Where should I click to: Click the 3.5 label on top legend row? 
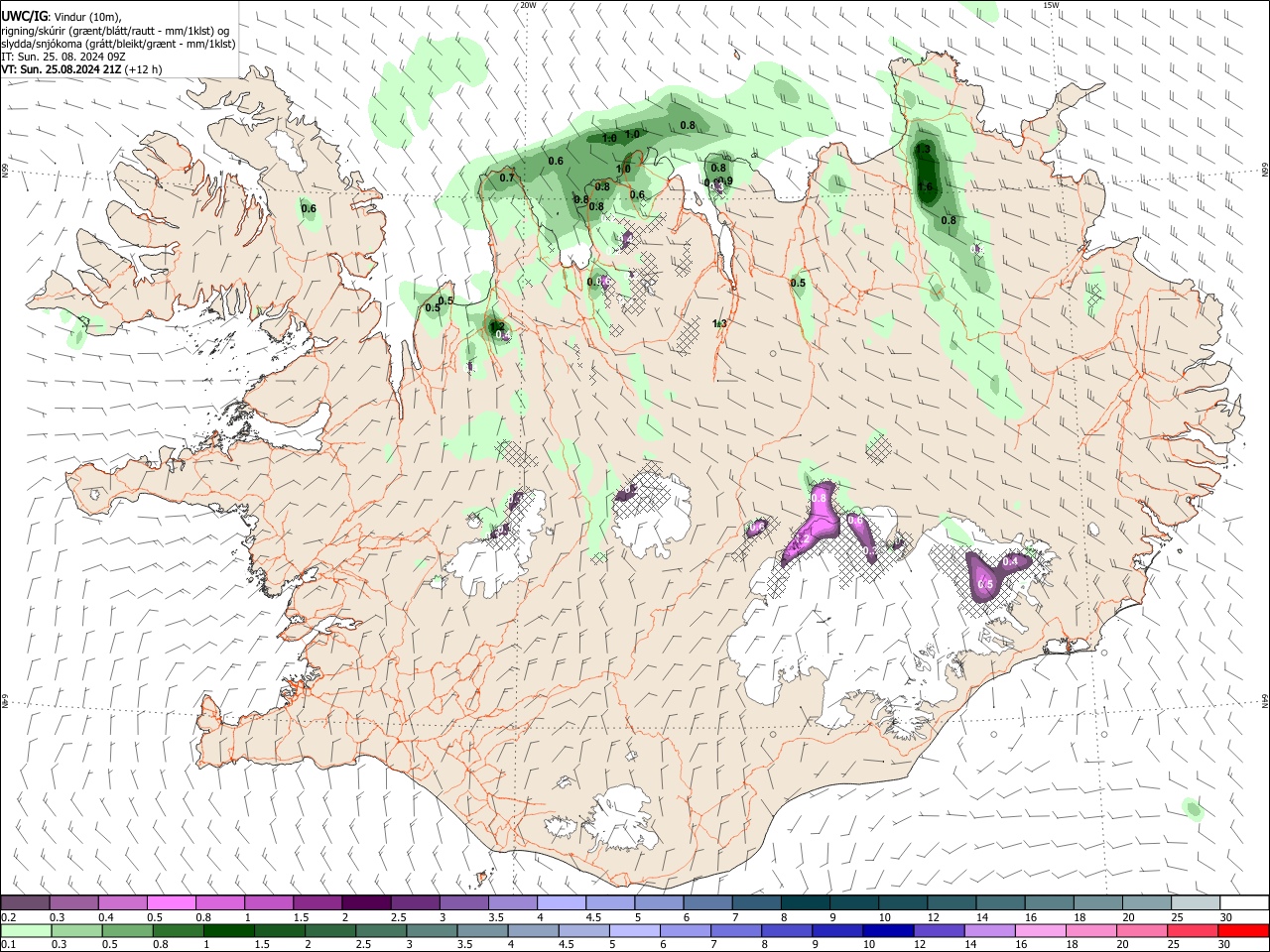(496, 917)
